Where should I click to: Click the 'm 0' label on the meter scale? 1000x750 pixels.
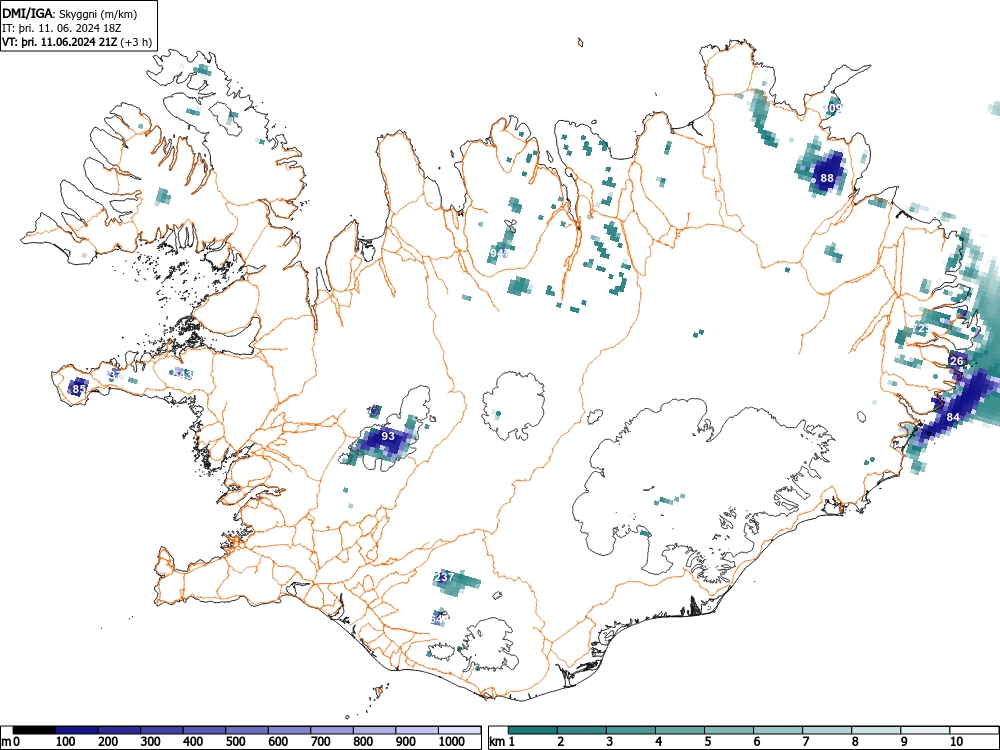point(9,742)
